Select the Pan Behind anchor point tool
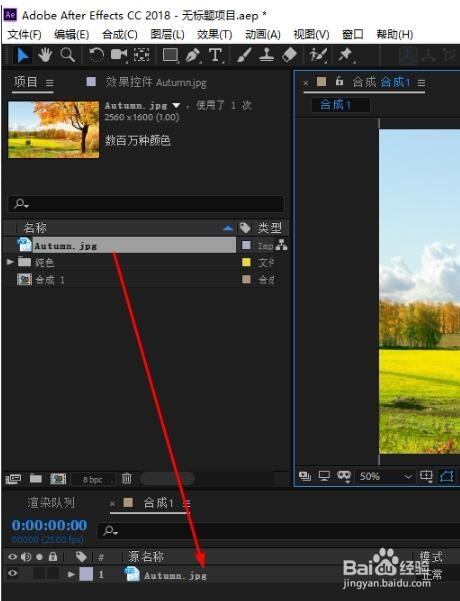 tap(141, 55)
